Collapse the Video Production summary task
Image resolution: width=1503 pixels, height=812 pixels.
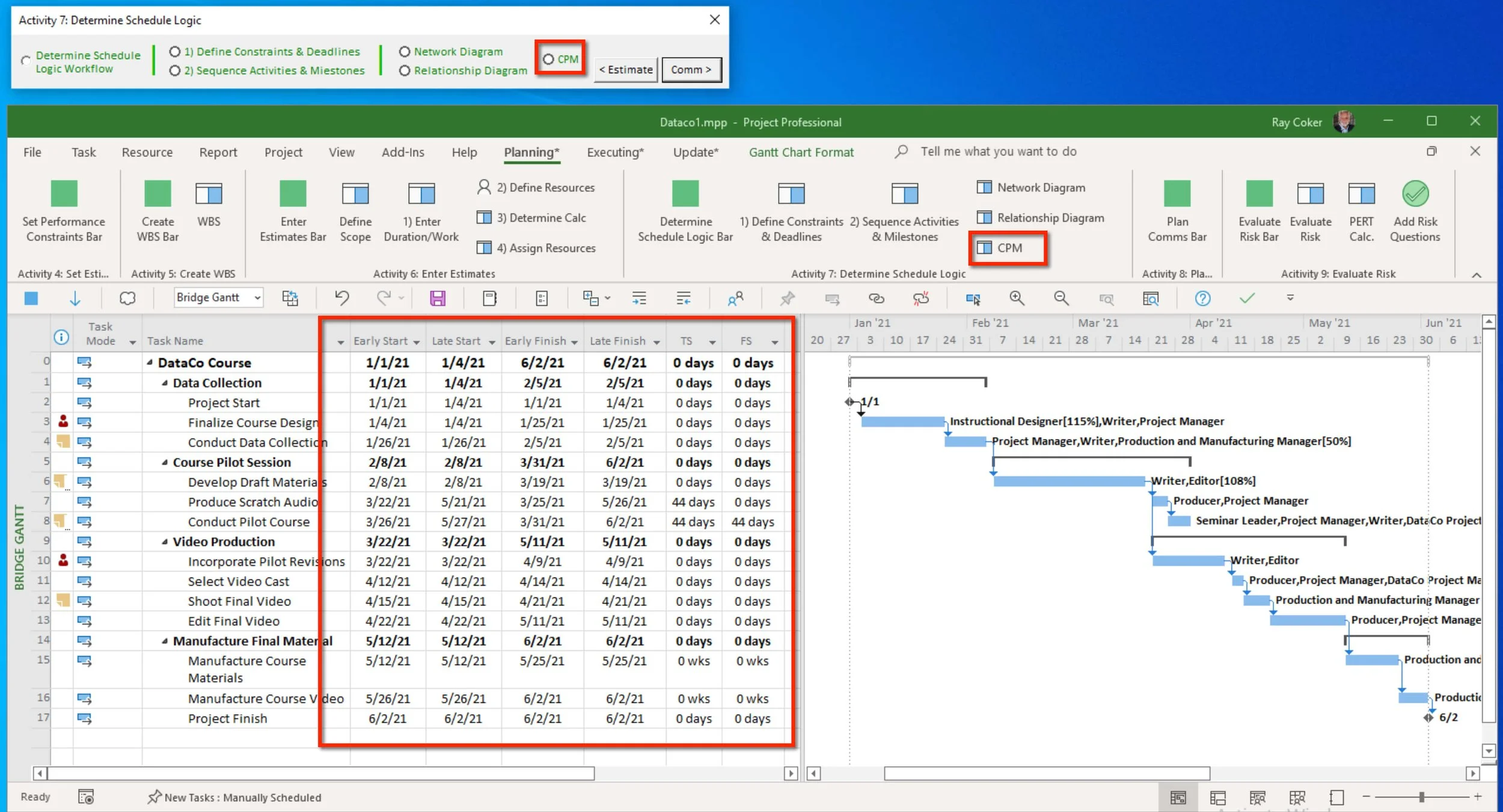165,542
